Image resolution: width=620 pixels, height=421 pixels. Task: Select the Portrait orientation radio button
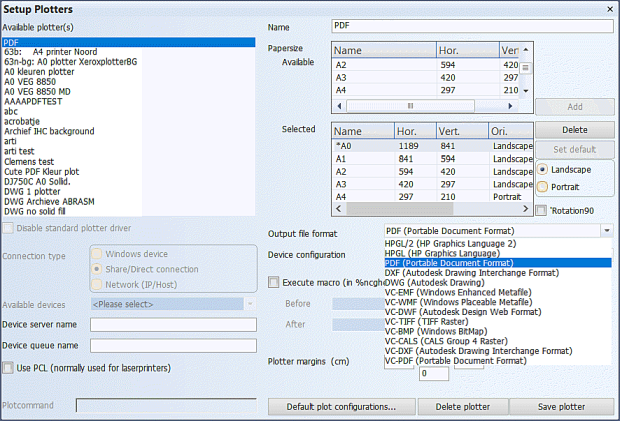(543, 186)
